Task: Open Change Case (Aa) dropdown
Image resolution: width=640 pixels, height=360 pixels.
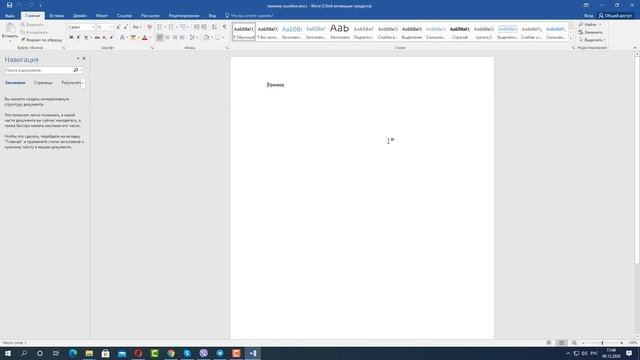Action: point(136,27)
